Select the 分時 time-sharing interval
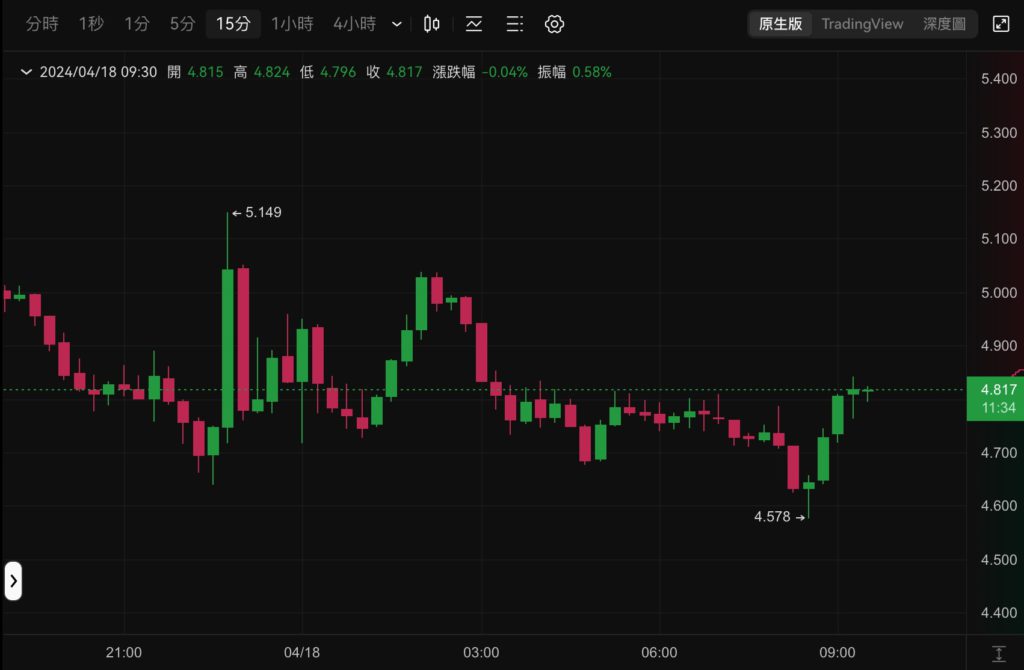The width and height of the screenshot is (1024, 670). pos(42,24)
